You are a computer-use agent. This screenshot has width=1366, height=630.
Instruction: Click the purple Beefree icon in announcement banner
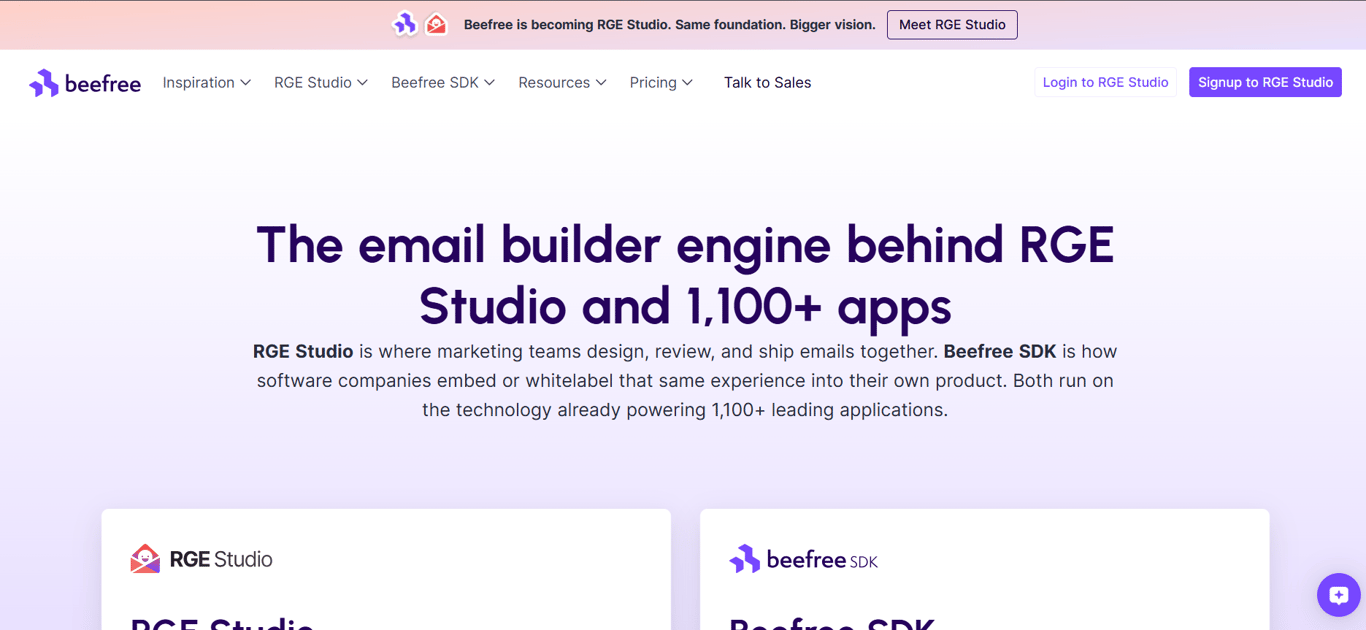405,24
